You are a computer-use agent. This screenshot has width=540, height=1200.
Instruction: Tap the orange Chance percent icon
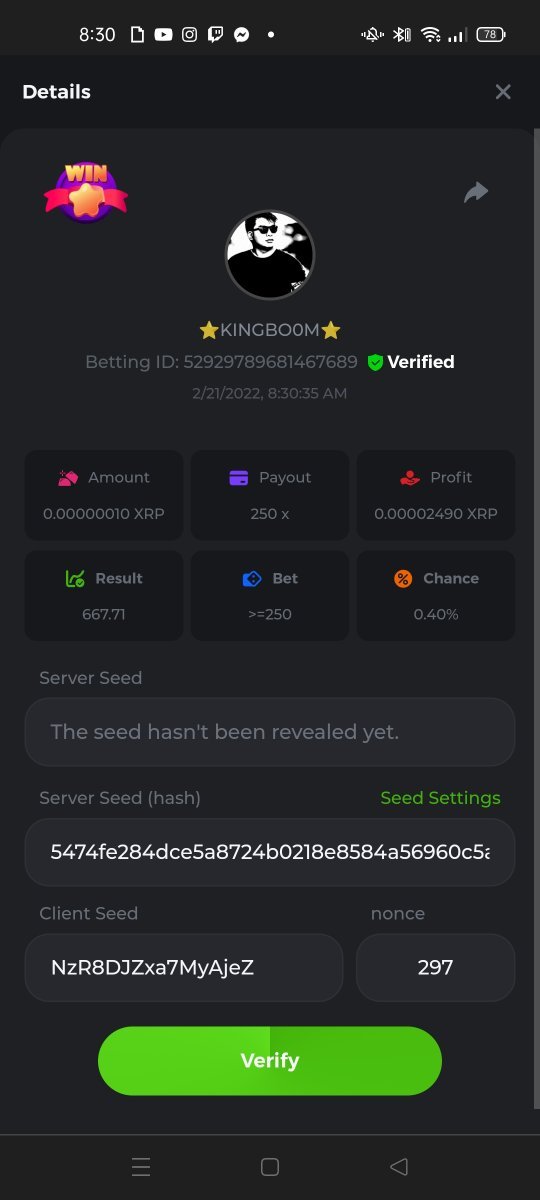pyautogui.click(x=403, y=578)
